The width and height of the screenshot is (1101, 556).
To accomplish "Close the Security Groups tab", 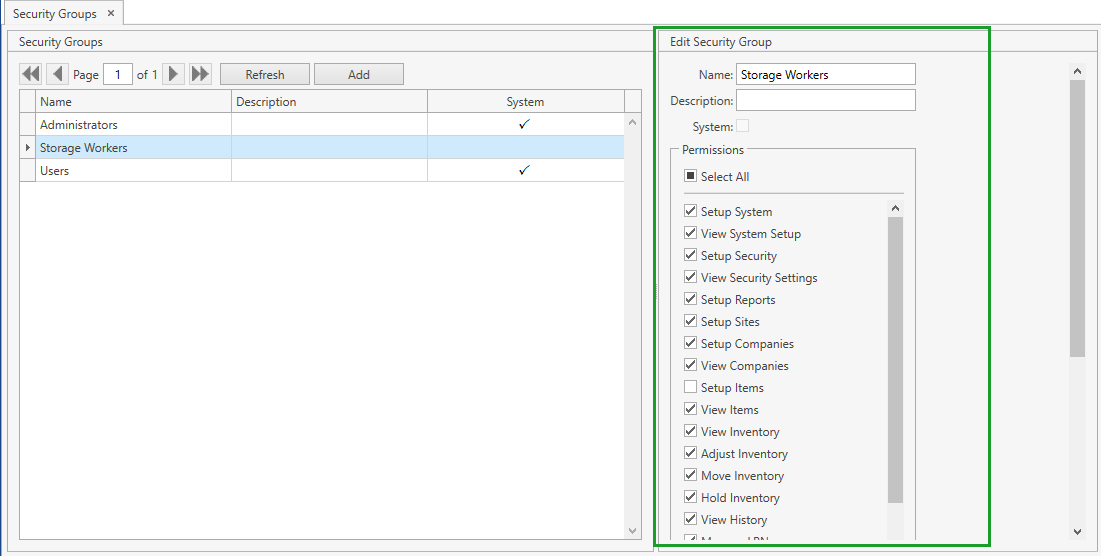I will (x=111, y=14).
